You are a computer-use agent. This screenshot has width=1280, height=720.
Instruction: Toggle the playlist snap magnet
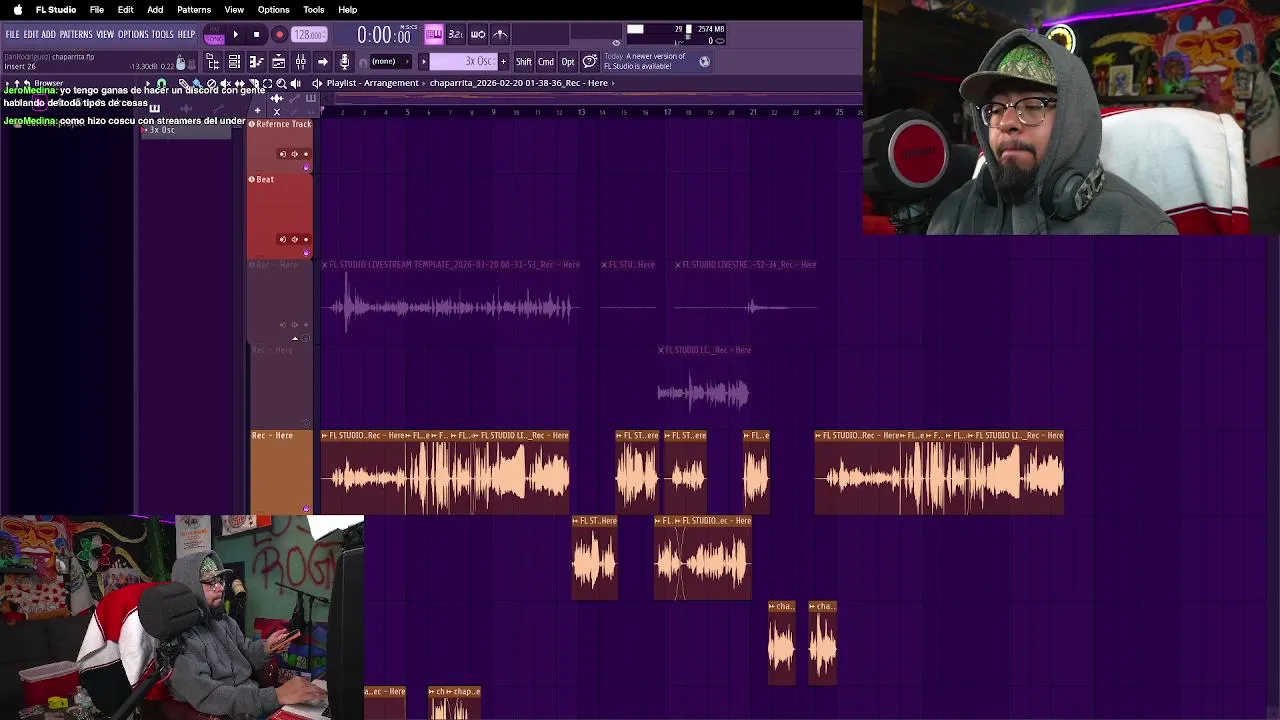coord(161,83)
